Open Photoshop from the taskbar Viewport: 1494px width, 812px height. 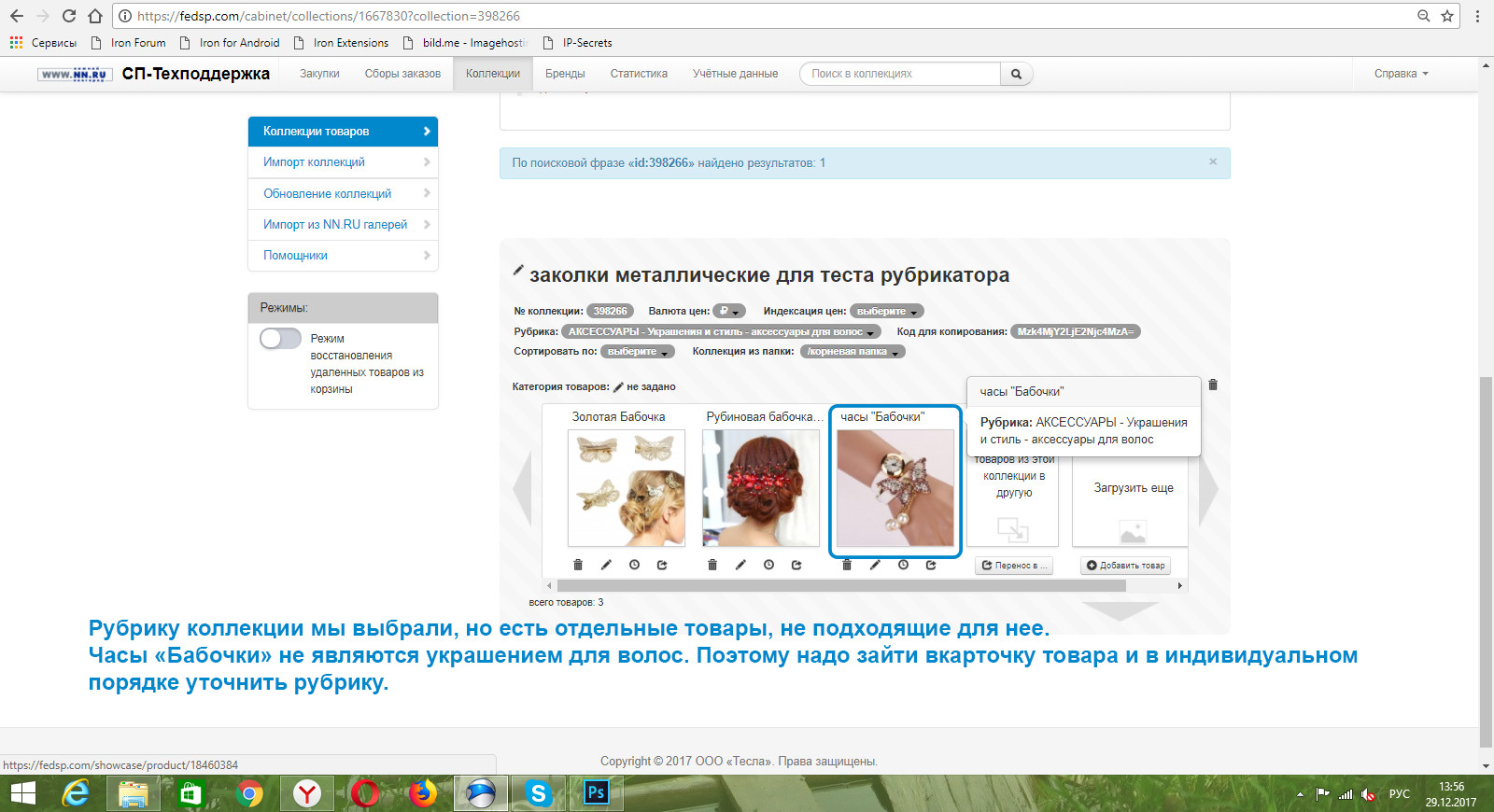point(596,793)
